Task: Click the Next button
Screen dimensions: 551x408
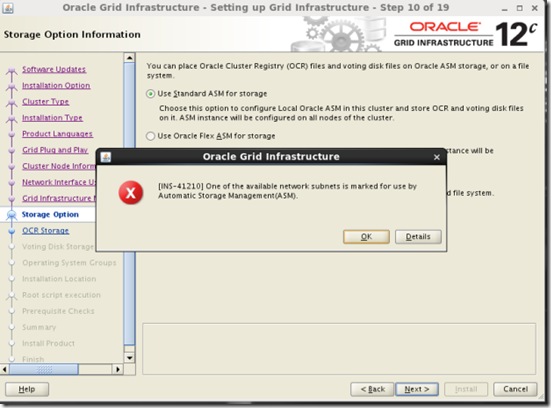Action: tap(417, 389)
